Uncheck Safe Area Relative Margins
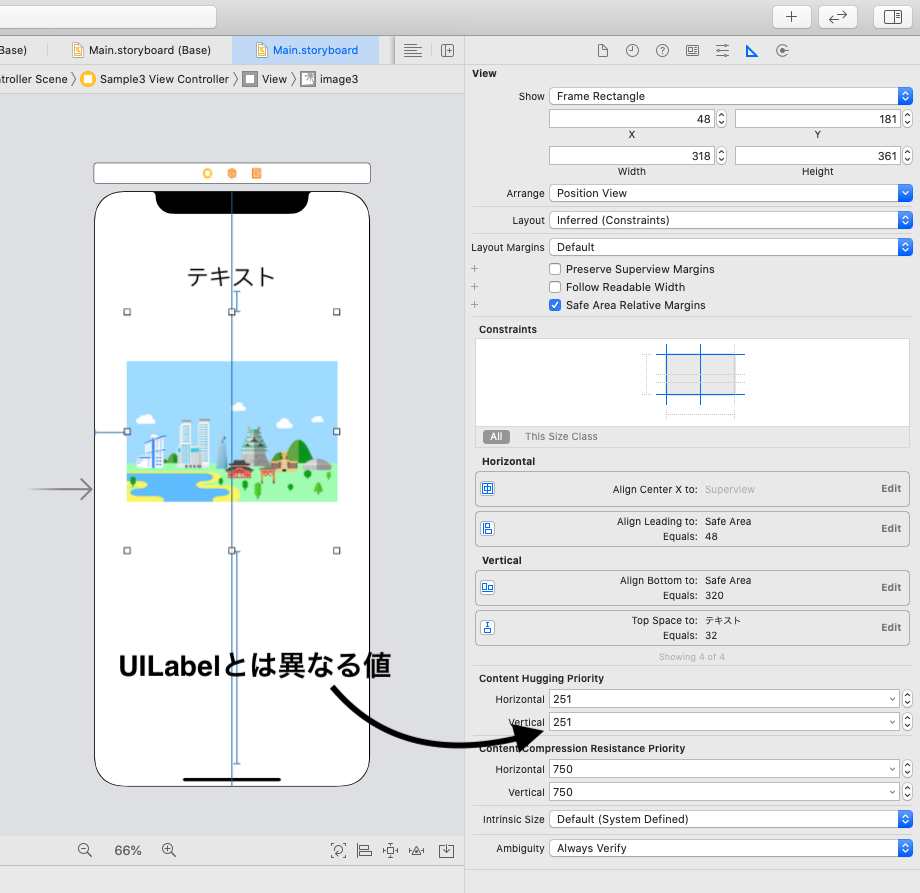The height and width of the screenshot is (893, 920). 555,305
